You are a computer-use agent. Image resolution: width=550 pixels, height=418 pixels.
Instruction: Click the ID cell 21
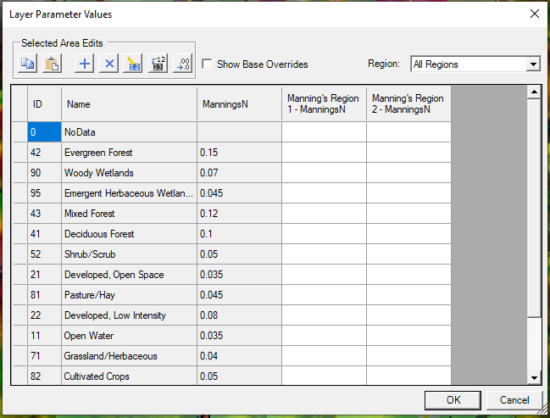(x=45, y=275)
